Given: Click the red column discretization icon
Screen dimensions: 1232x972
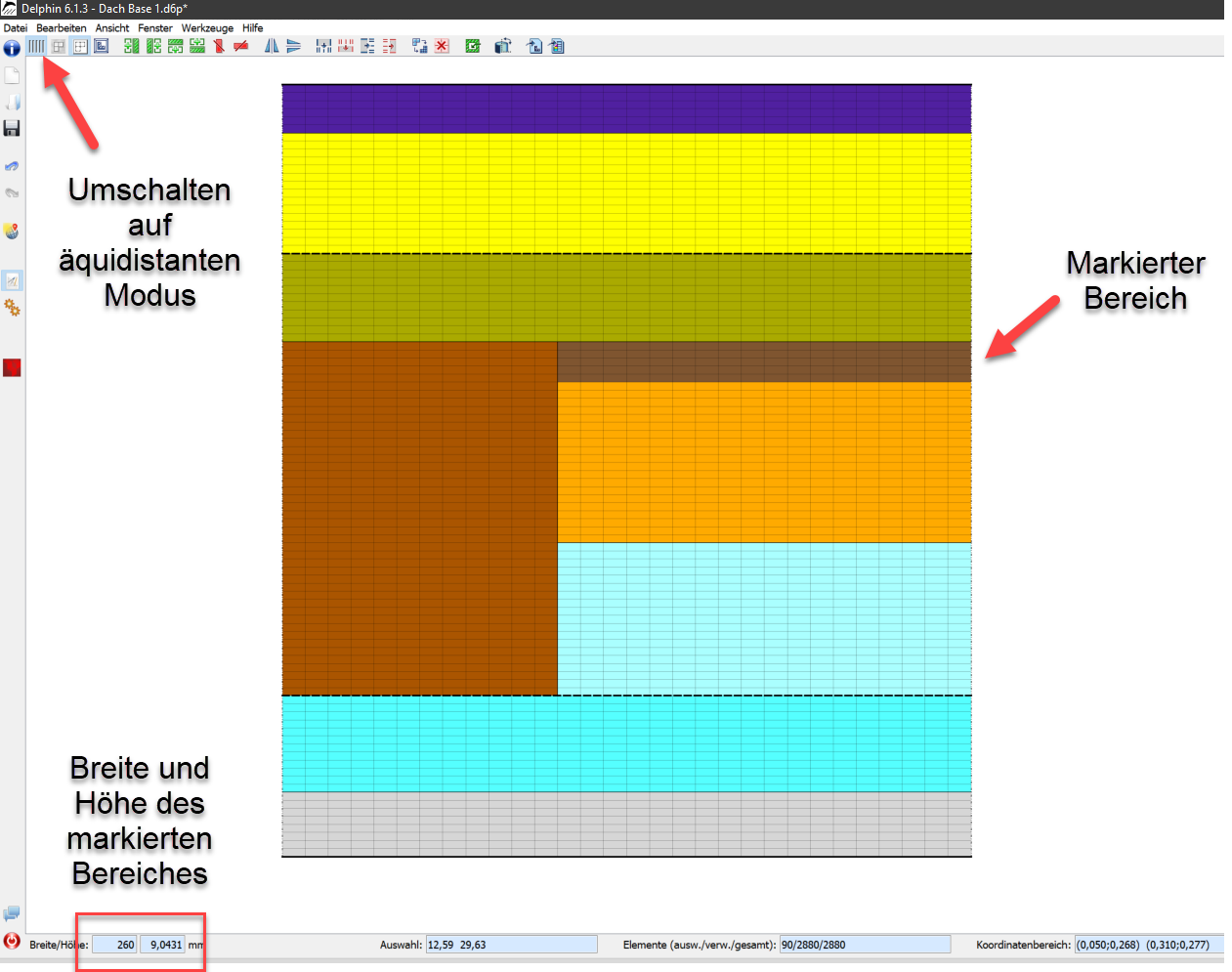Looking at the screenshot, I should pos(345,46).
